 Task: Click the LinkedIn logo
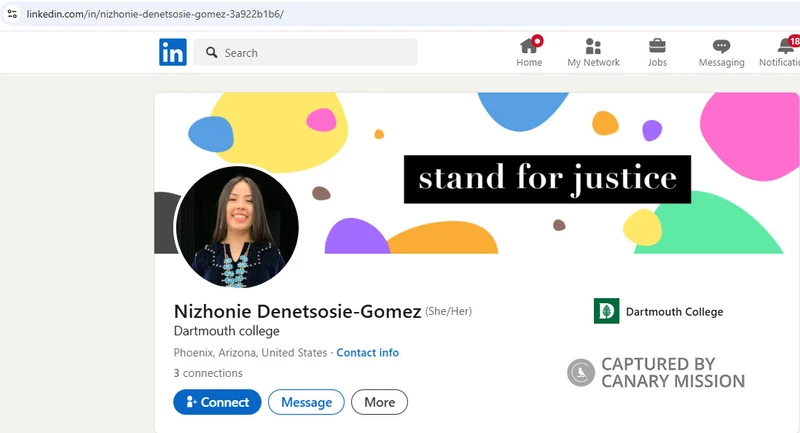pos(172,52)
